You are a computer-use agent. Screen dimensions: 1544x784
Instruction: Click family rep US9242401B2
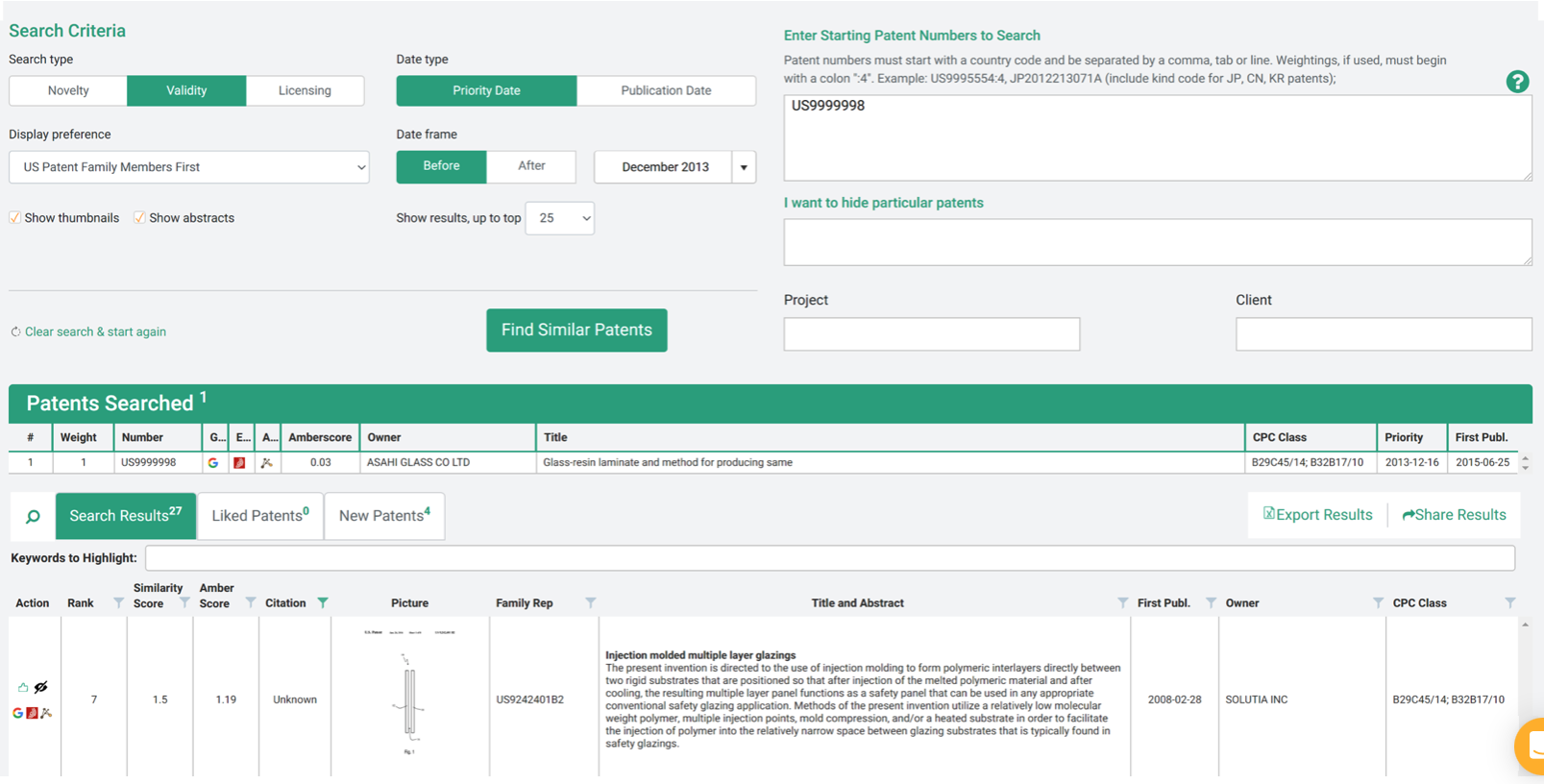[530, 699]
